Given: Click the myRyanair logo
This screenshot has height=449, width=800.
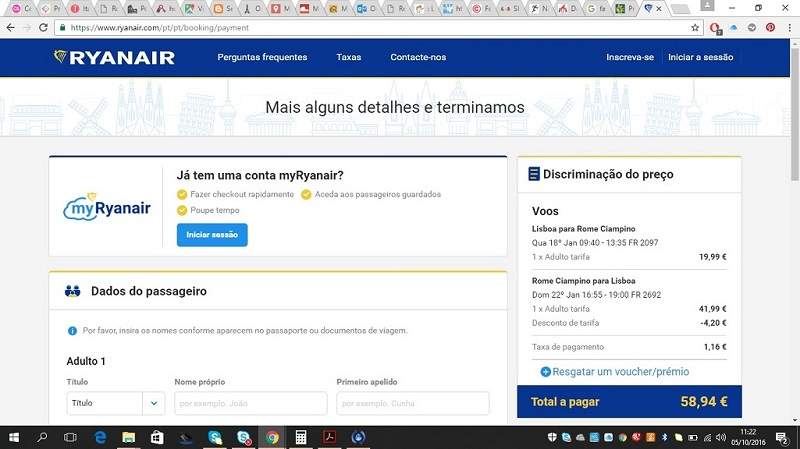Looking at the screenshot, I should (x=107, y=207).
